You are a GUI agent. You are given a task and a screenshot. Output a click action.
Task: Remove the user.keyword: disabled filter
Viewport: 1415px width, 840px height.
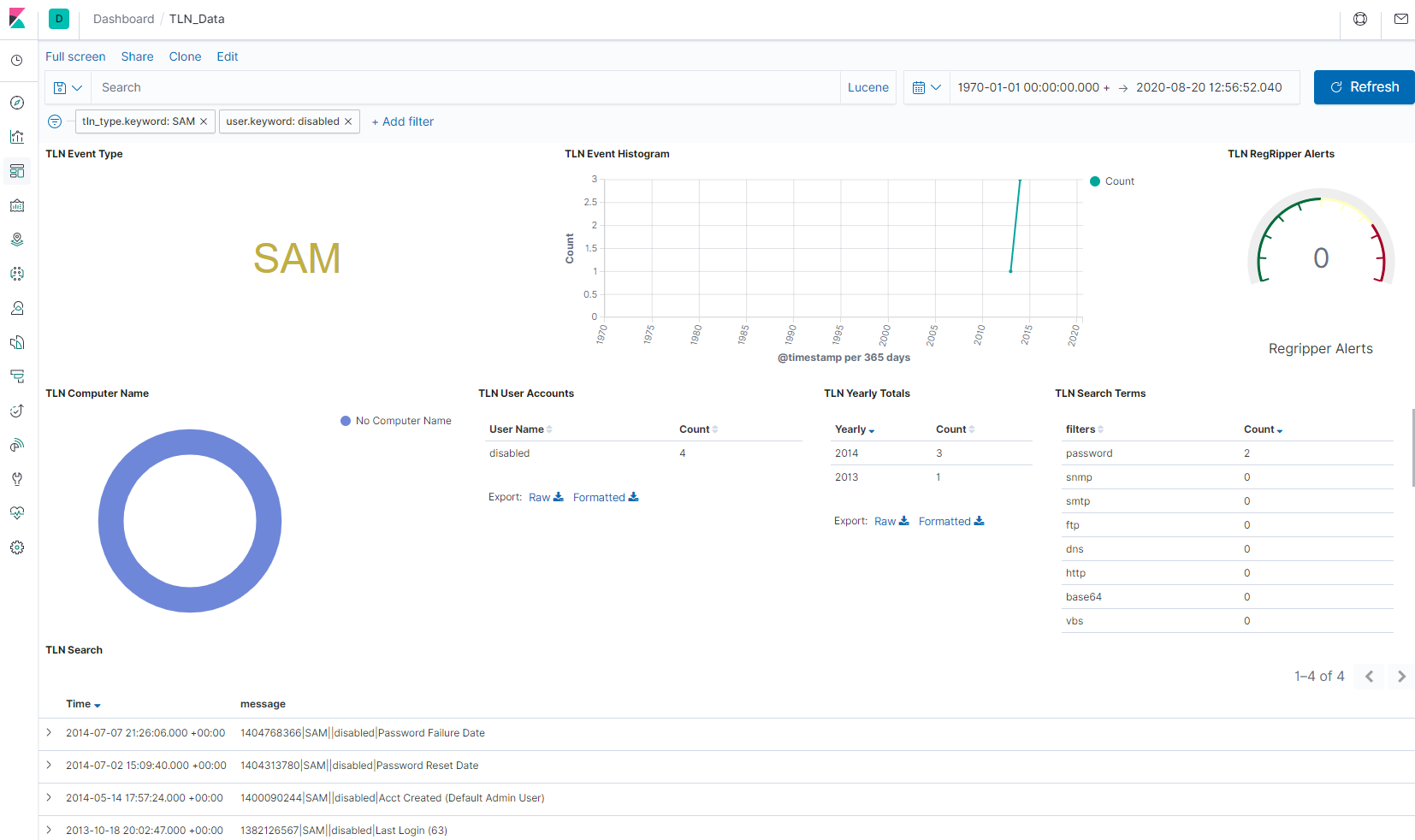348,121
